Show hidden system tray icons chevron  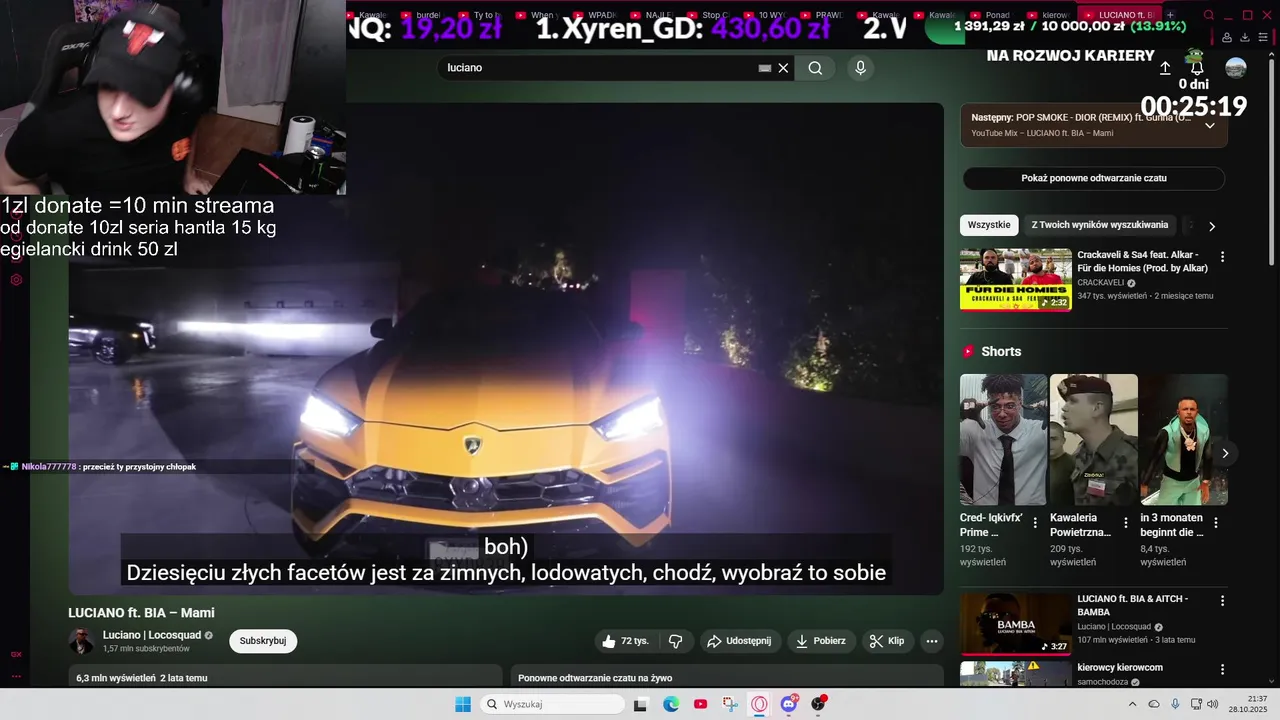coord(1133,704)
